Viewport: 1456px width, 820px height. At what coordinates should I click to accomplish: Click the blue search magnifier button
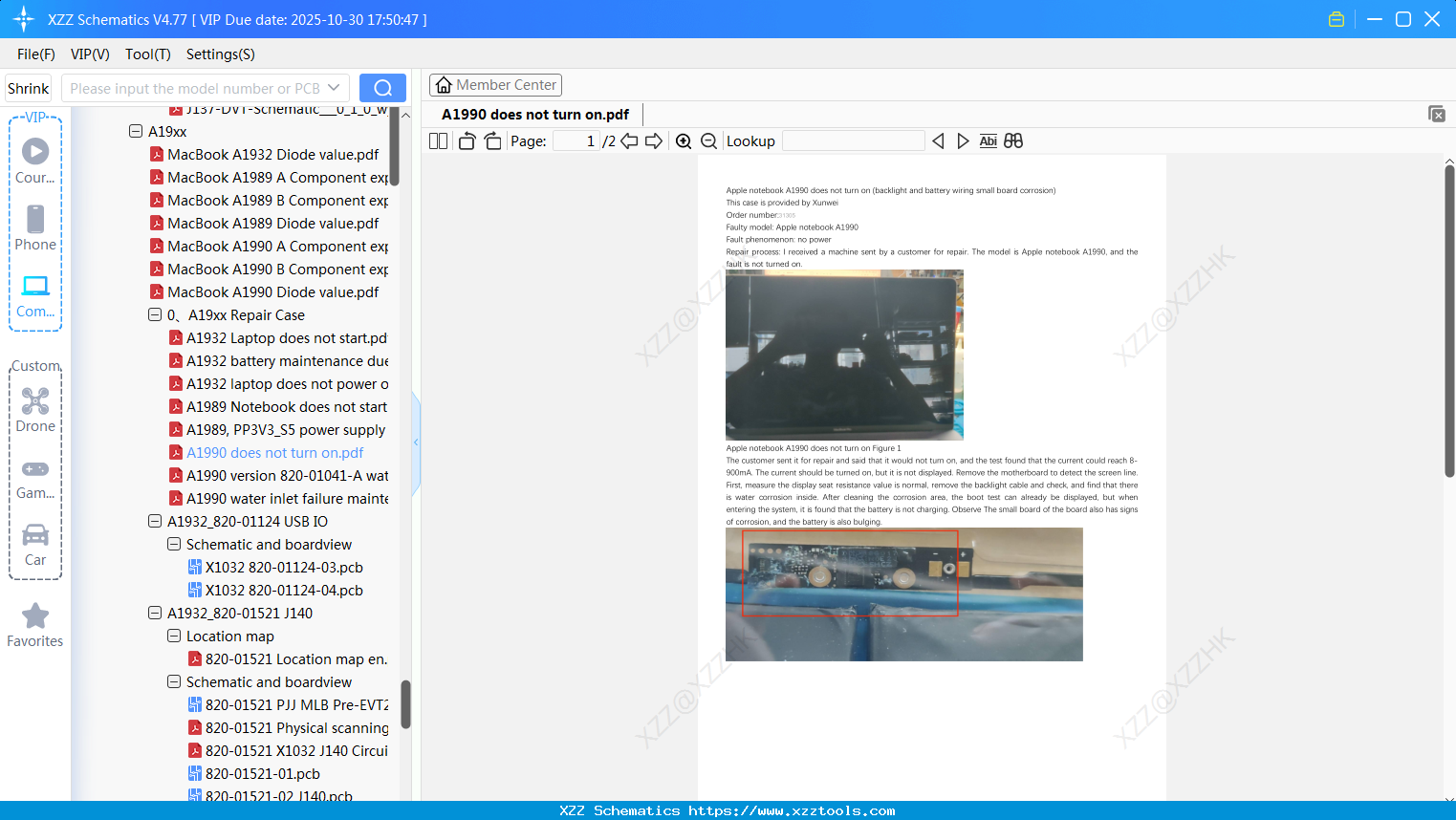382,88
